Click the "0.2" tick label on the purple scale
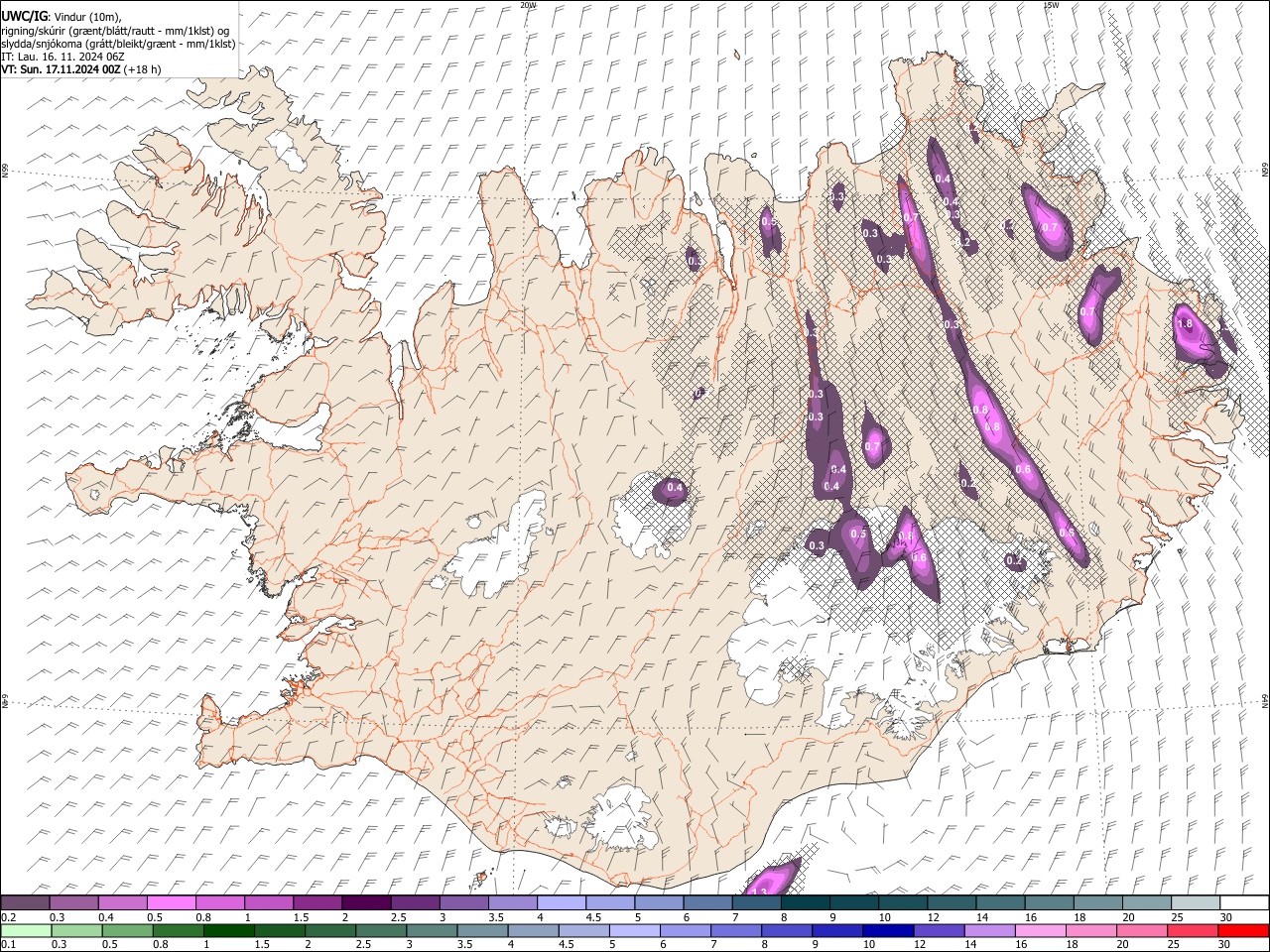The image size is (1270, 952). point(8,917)
